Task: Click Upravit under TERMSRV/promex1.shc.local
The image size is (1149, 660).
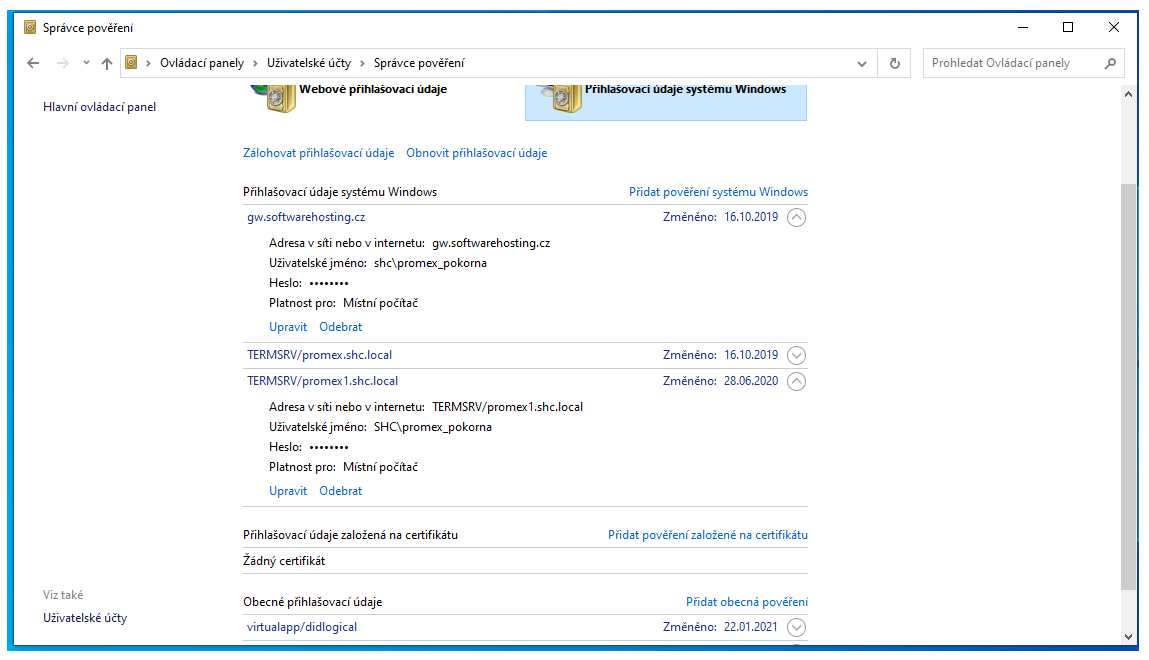Action: pos(288,491)
